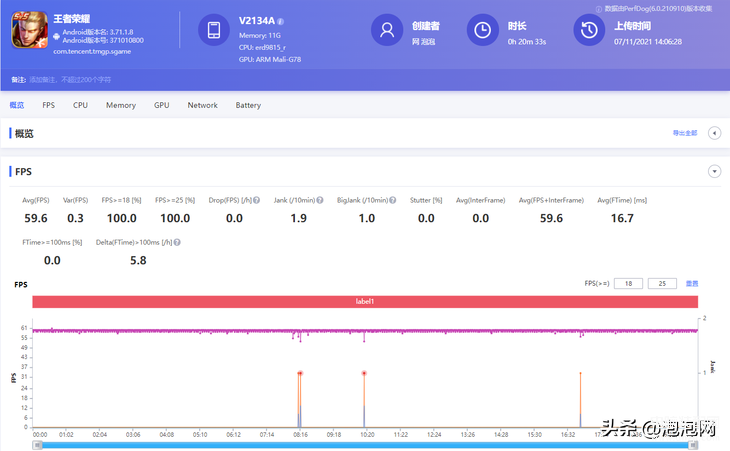Click the 重置 reset link

692,283
